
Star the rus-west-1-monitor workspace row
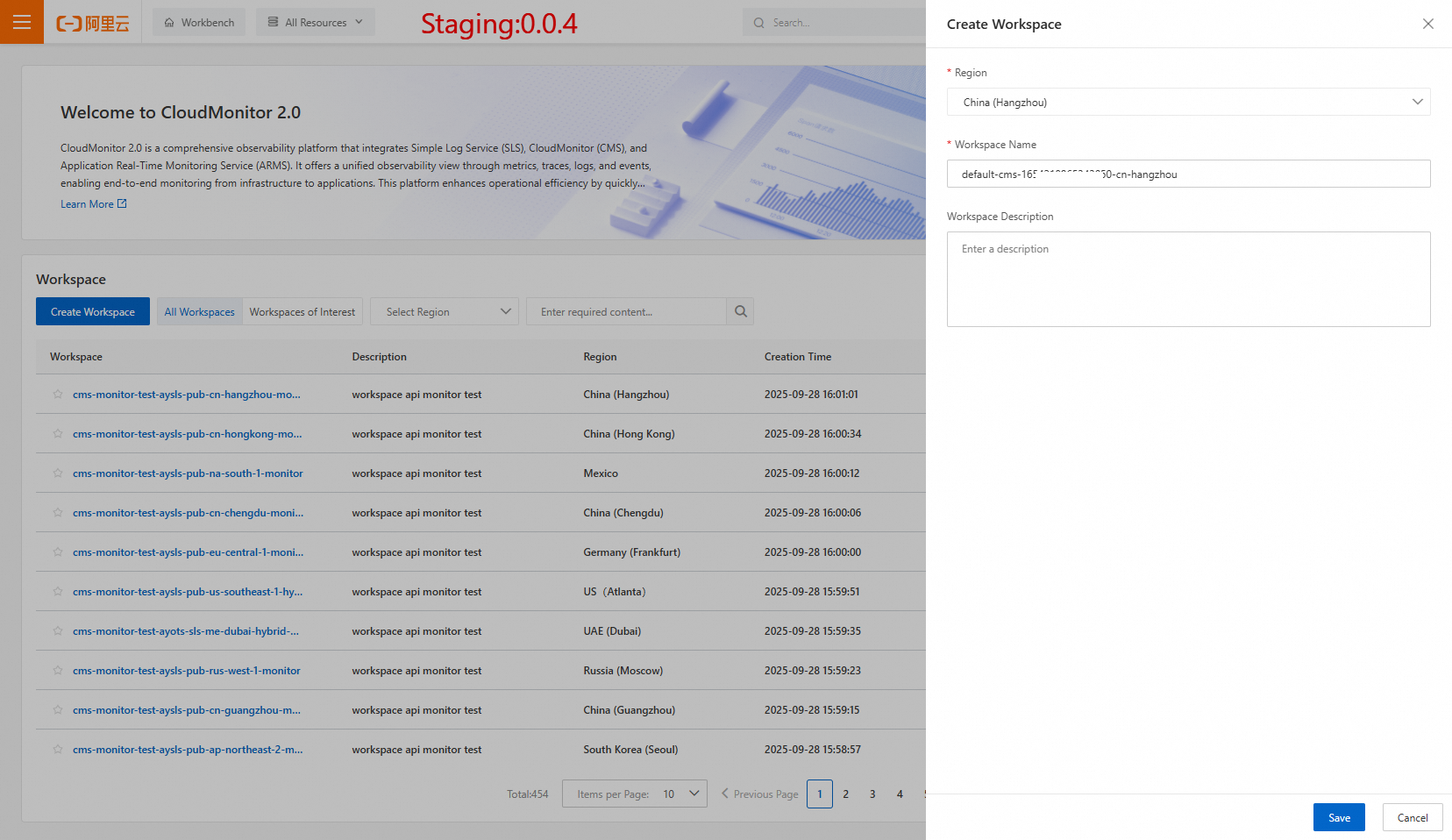pyautogui.click(x=58, y=671)
